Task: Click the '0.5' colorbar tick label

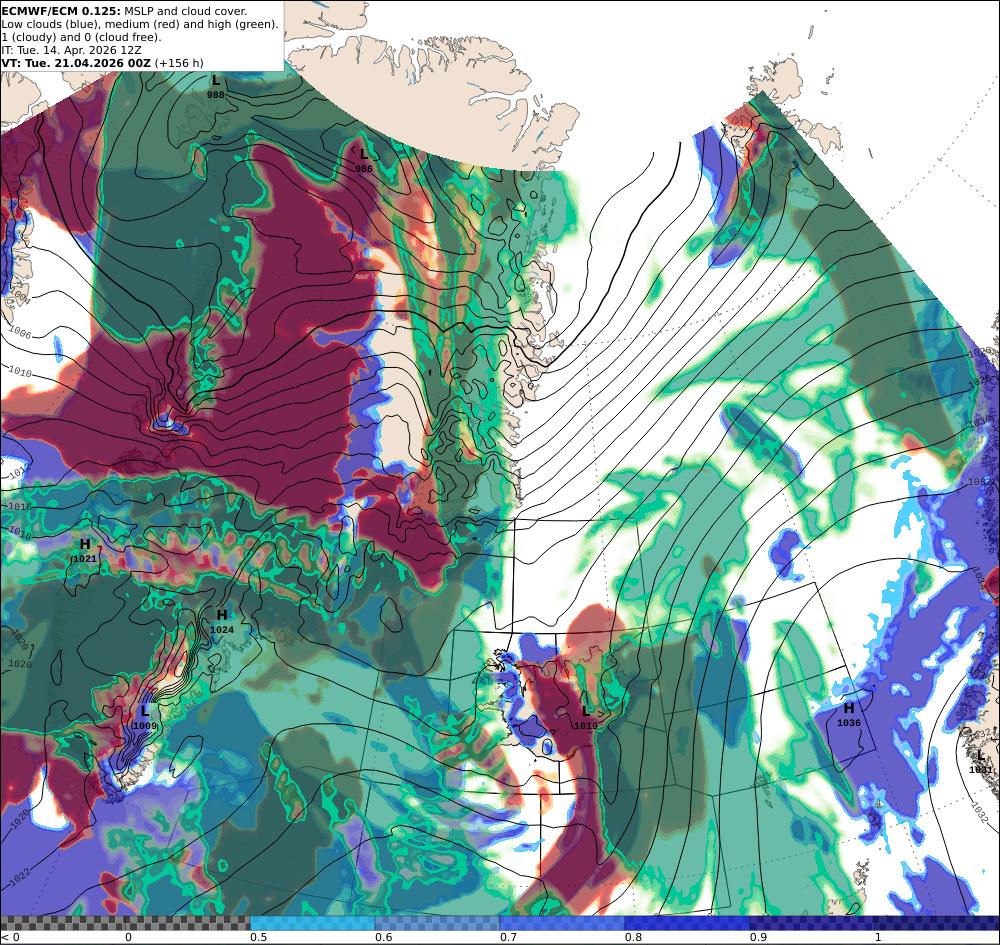Action: coord(258,937)
